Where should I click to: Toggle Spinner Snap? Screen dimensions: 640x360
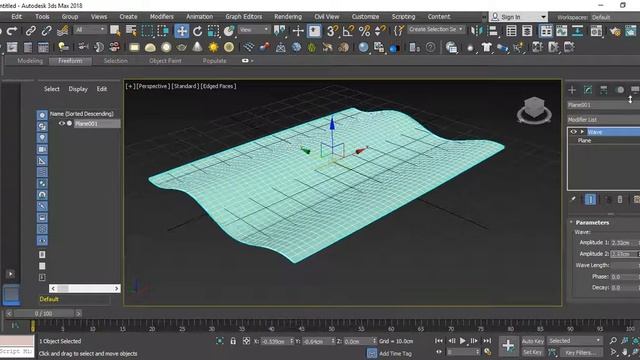[380, 31]
